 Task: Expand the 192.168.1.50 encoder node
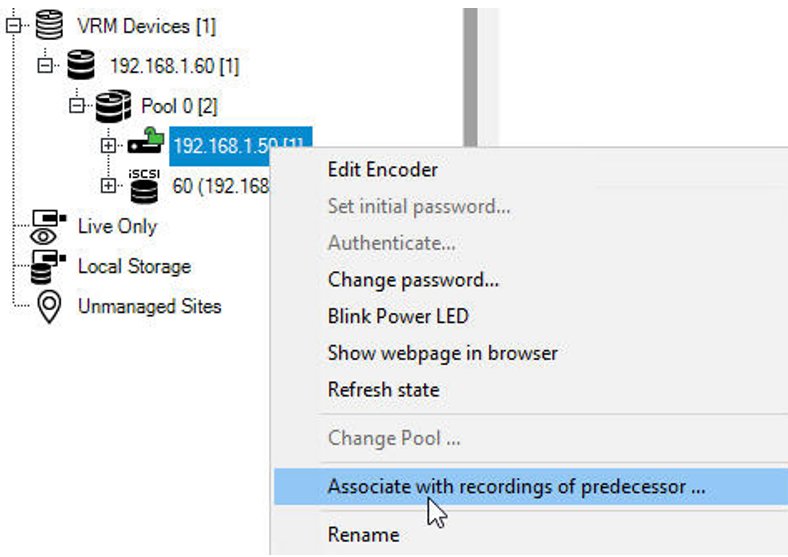(108, 146)
